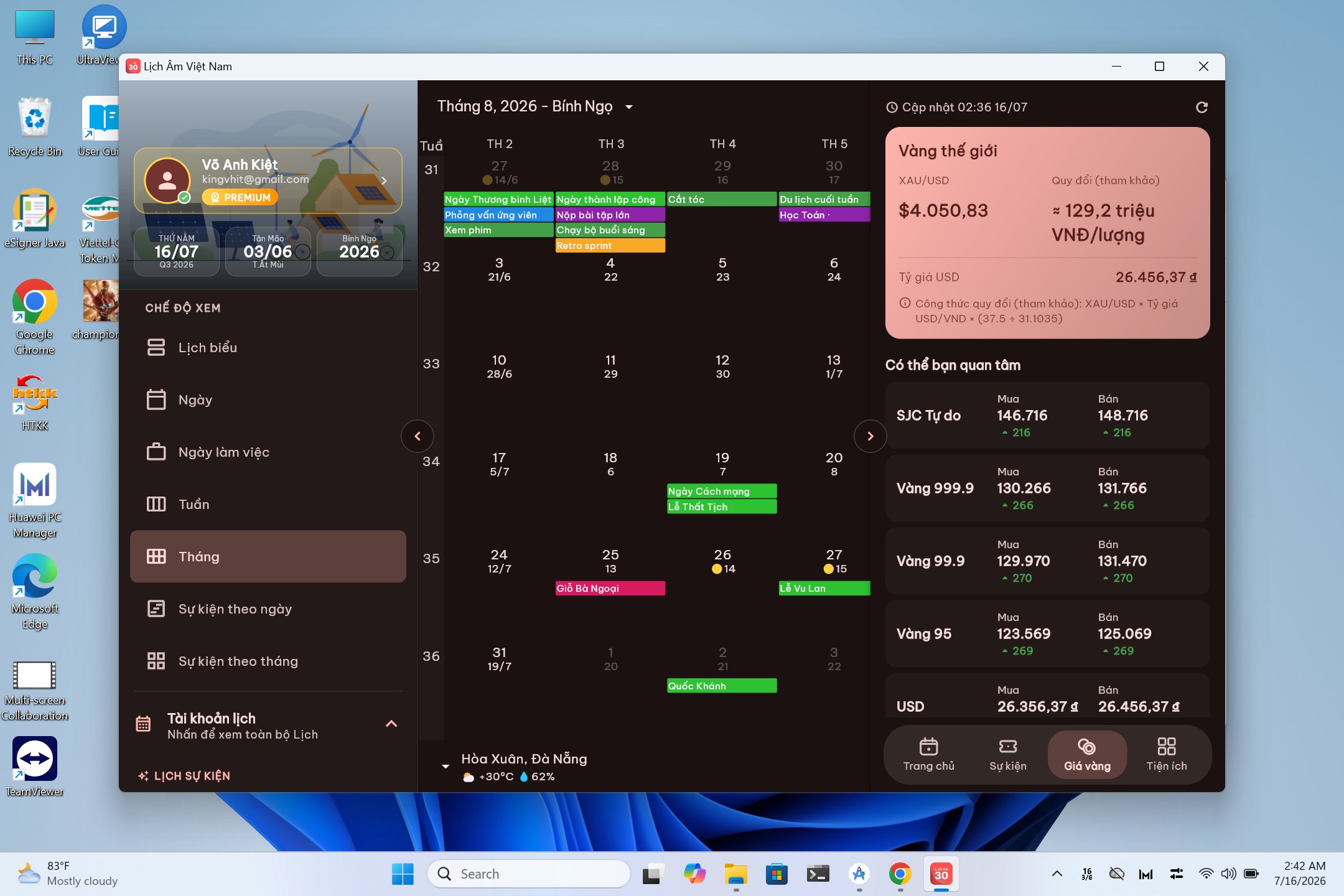Open Võ Anh Kiệt profile chevron
Viewport: 1344px width, 896px height.
(x=384, y=180)
